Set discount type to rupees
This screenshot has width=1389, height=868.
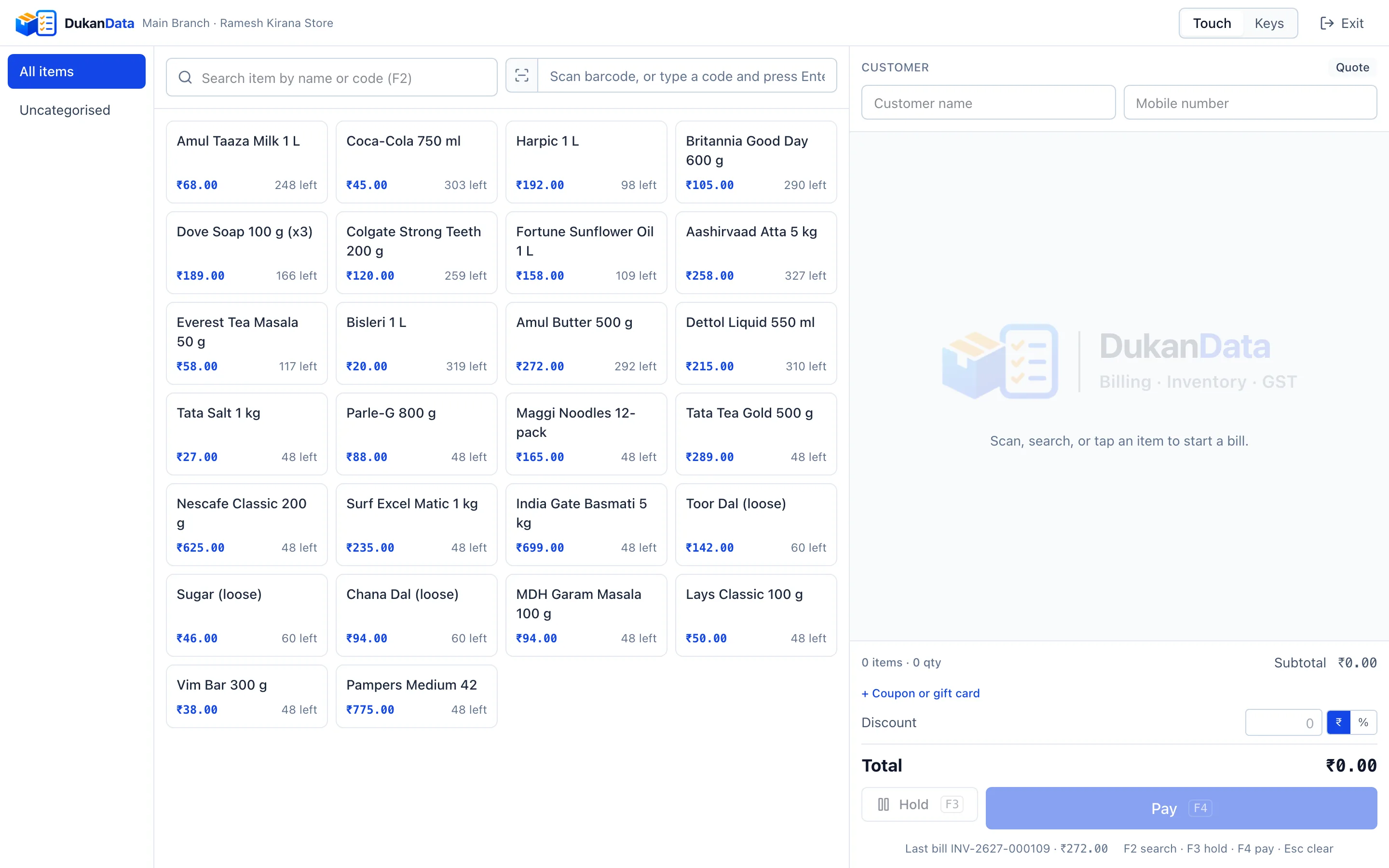pos(1338,722)
